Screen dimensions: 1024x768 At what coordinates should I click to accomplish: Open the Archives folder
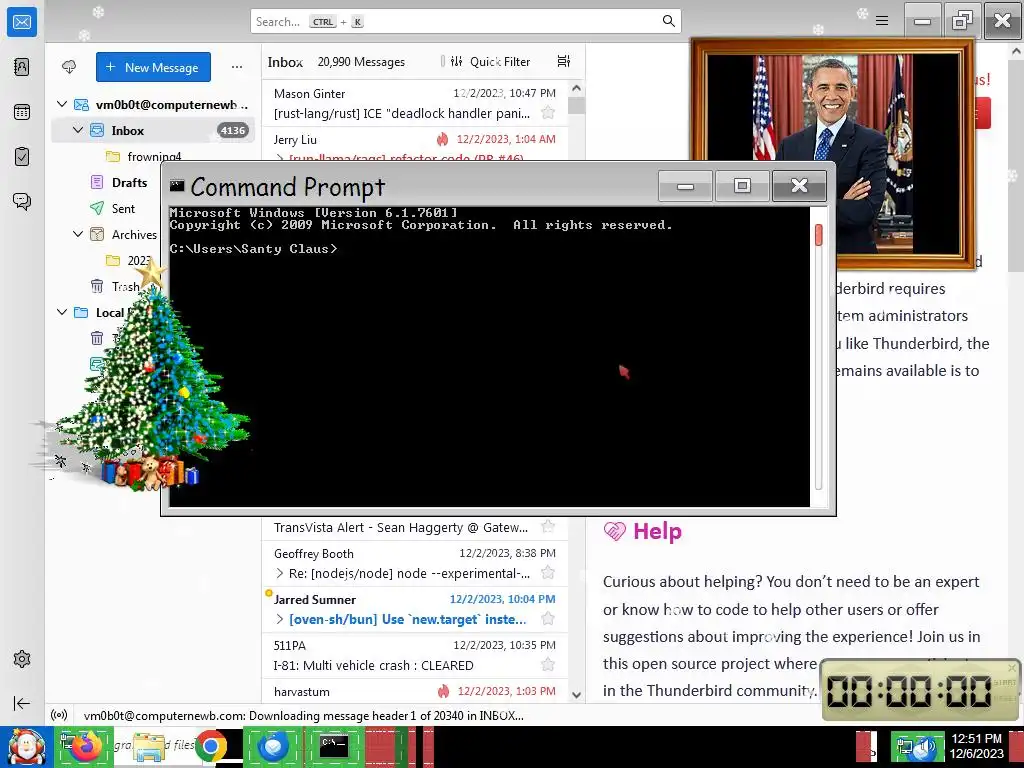click(x=134, y=234)
